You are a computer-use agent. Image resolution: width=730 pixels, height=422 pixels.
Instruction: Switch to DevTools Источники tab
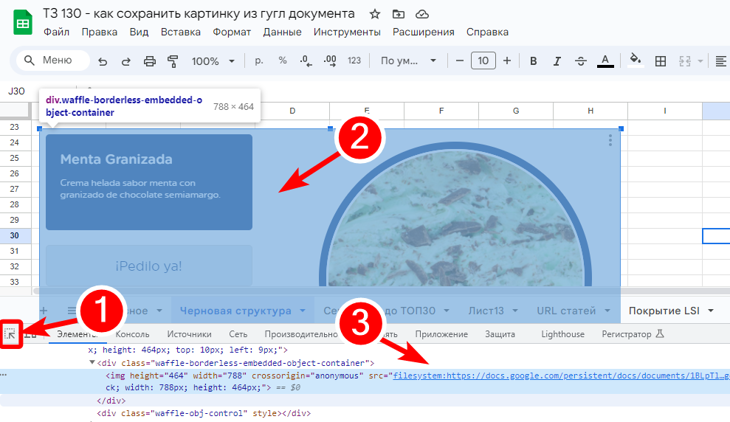pyautogui.click(x=189, y=334)
